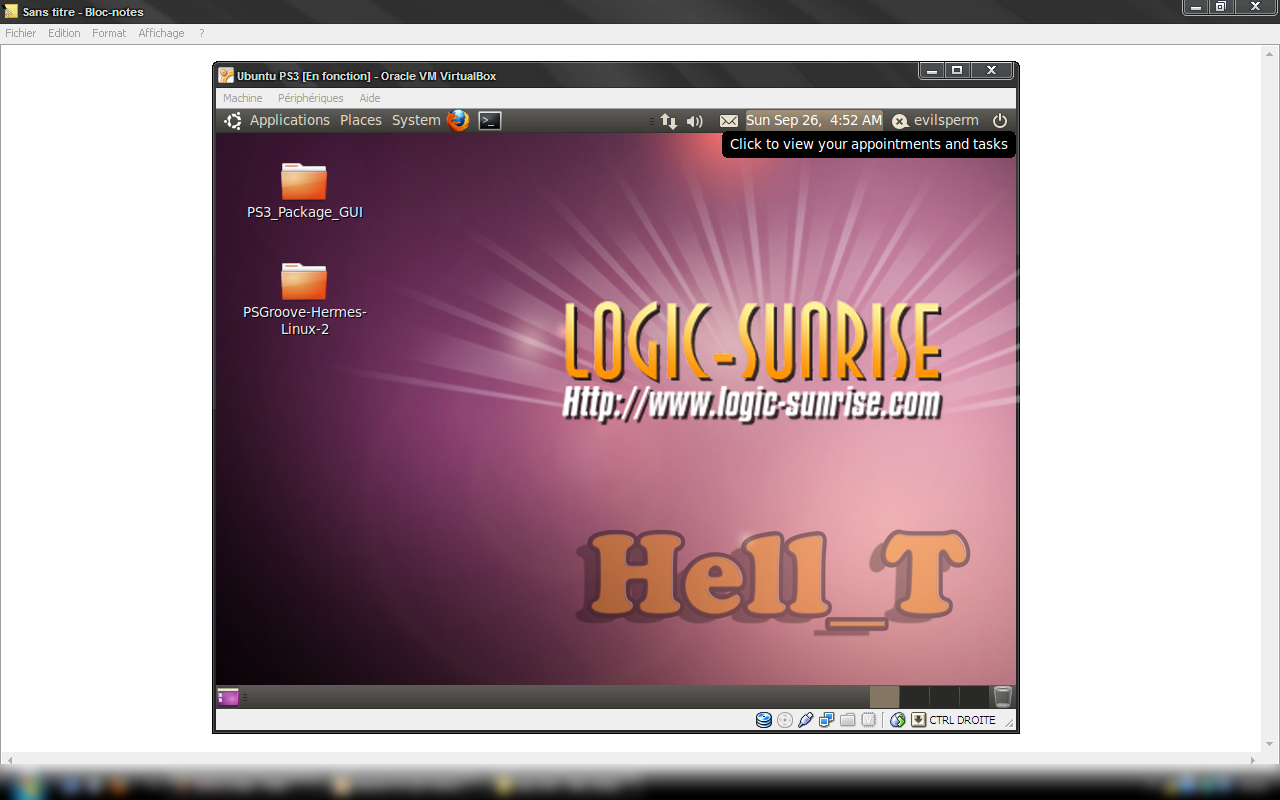
Task: Click the Ubuntu logo beside Applications
Action: 233,120
